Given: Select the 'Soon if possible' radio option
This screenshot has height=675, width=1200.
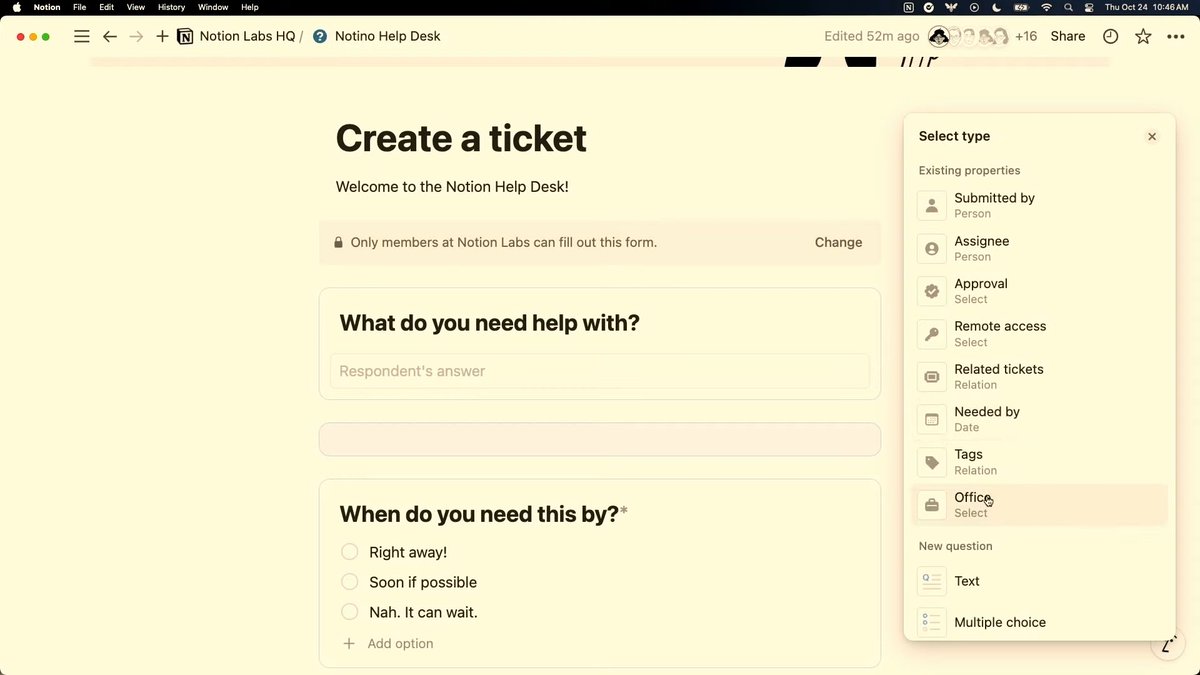Looking at the screenshot, I should pos(350,582).
